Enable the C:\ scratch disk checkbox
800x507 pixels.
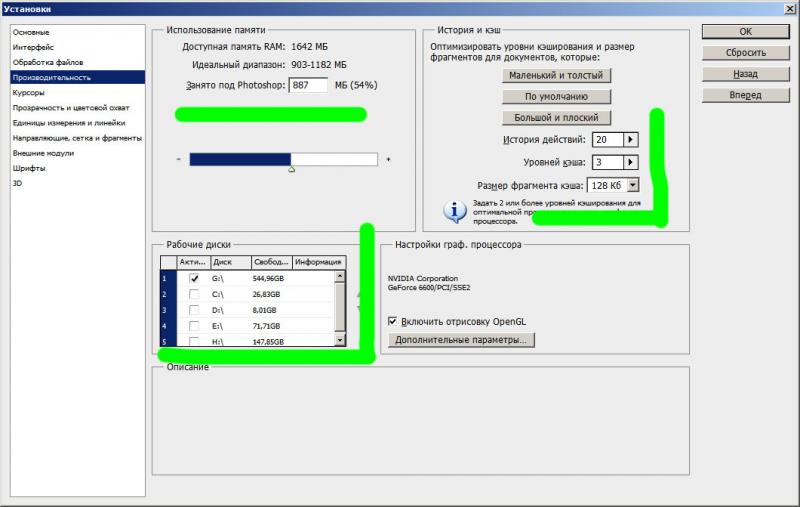[x=194, y=294]
